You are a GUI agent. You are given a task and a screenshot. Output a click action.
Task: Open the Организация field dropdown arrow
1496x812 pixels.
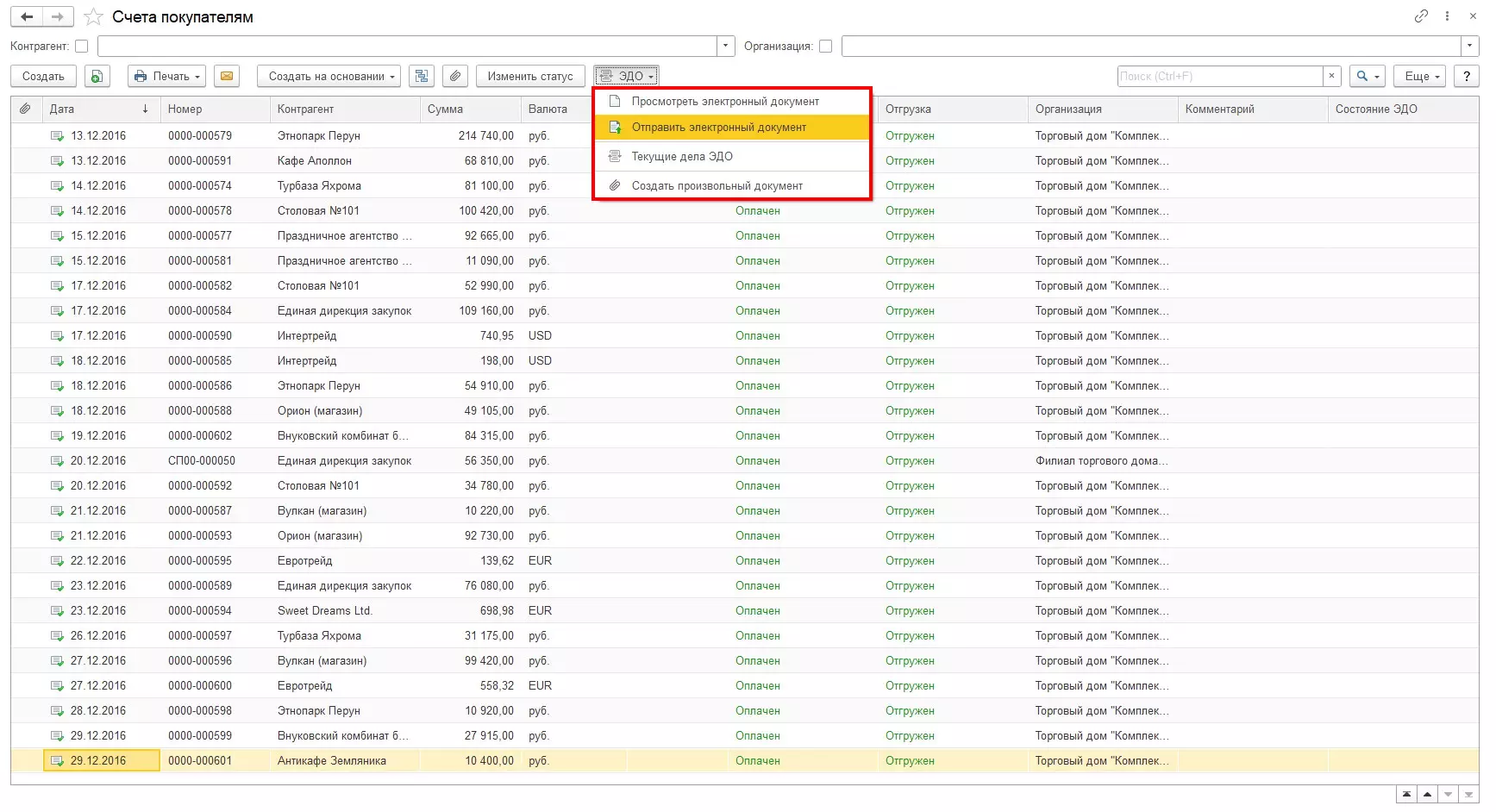coord(1469,46)
